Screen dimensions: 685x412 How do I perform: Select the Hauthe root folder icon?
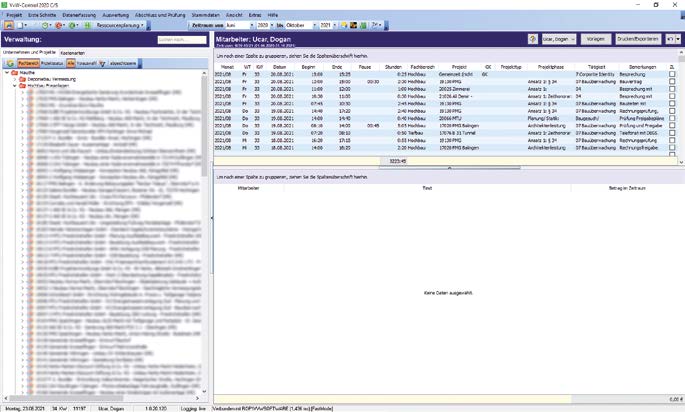pyautogui.click(x=14, y=73)
